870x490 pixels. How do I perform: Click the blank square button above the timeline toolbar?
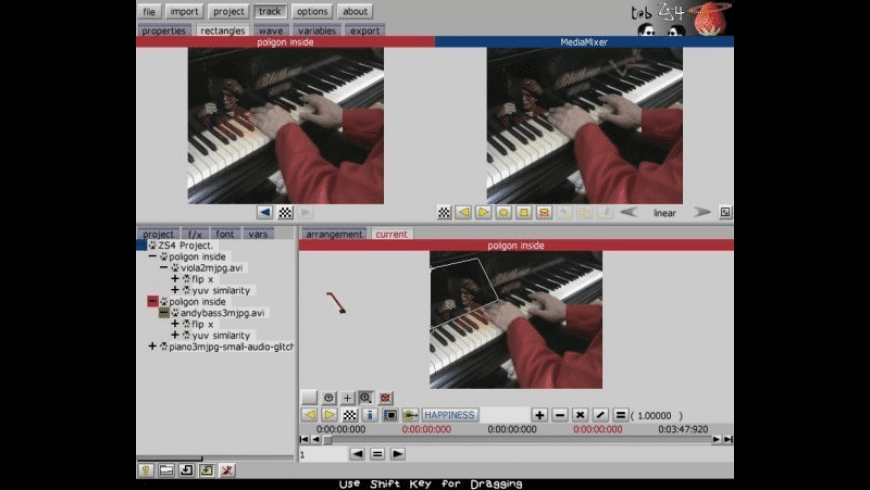(x=309, y=397)
